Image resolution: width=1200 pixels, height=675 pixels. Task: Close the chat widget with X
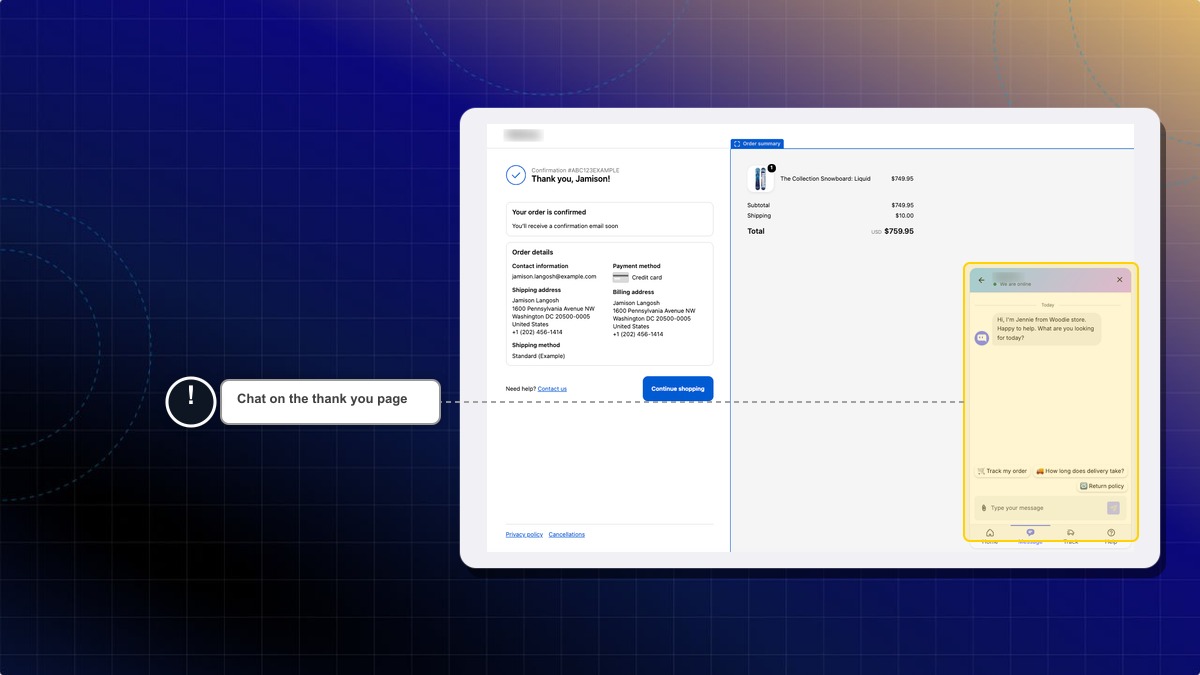pyautogui.click(x=1119, y=280)
